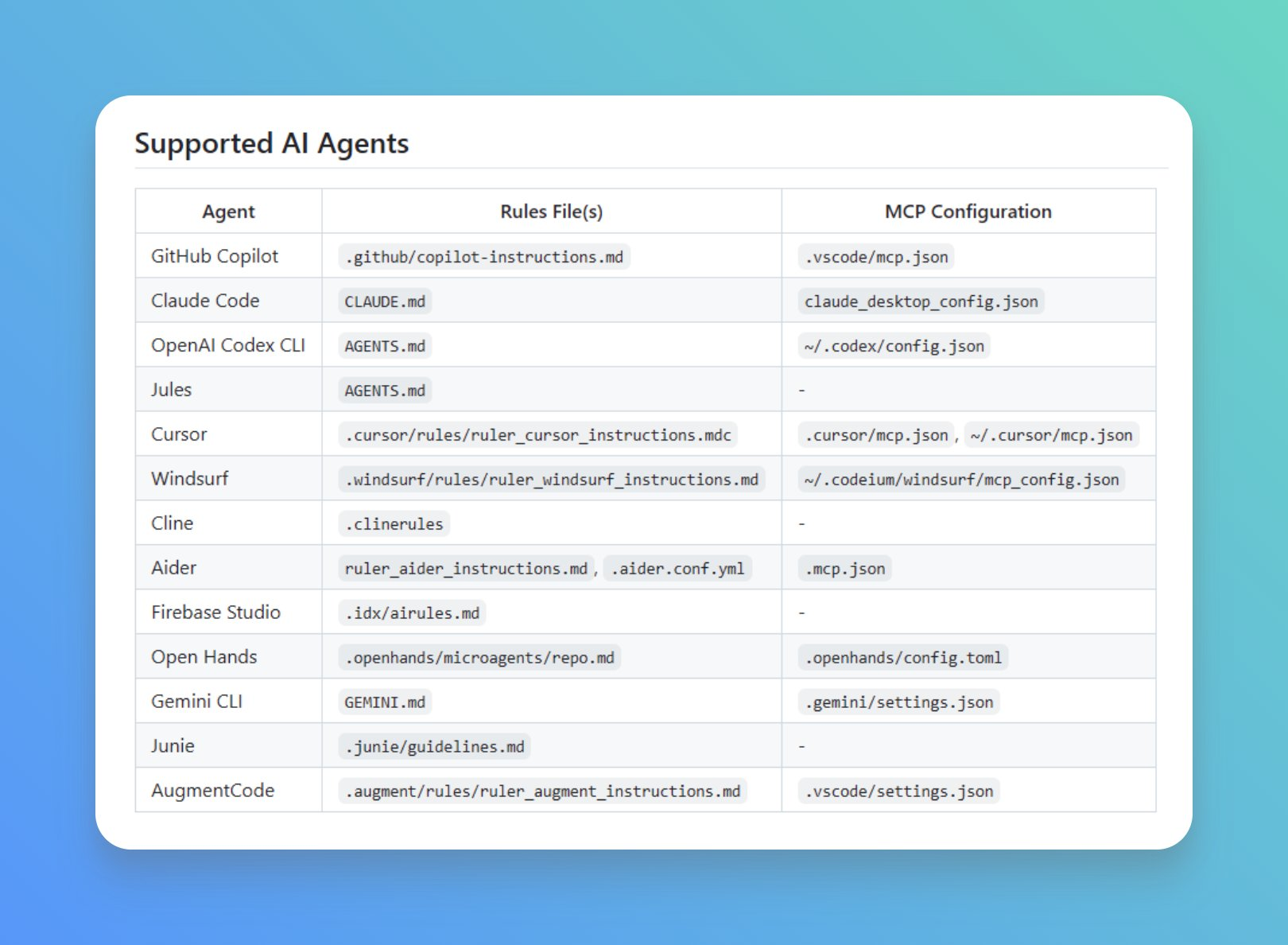Click the 'Agent' column header

click(228, 212)
